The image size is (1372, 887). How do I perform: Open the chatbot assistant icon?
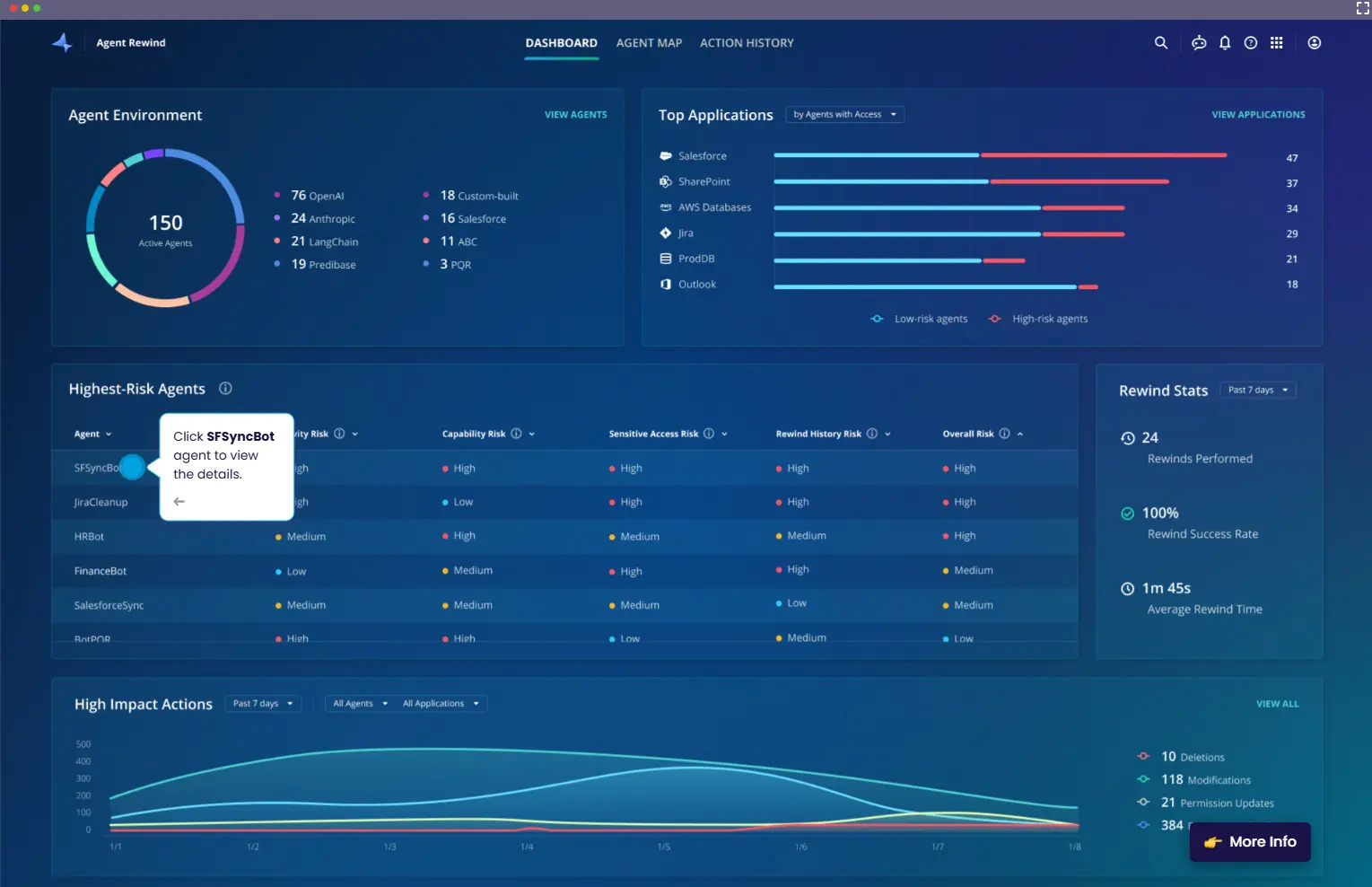(1199, 43)
